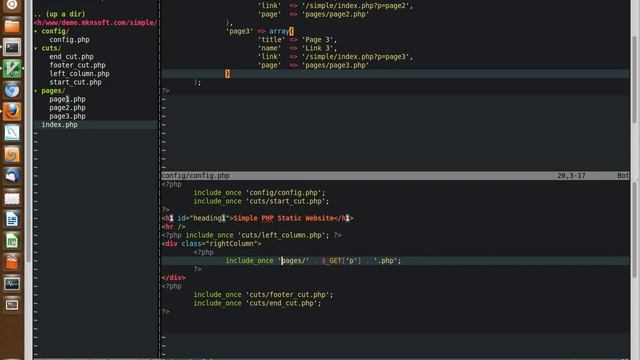The image size is (640, 360).
Task: Click 'Simple PHP Static Website' heading text
Action: point(284,218)
